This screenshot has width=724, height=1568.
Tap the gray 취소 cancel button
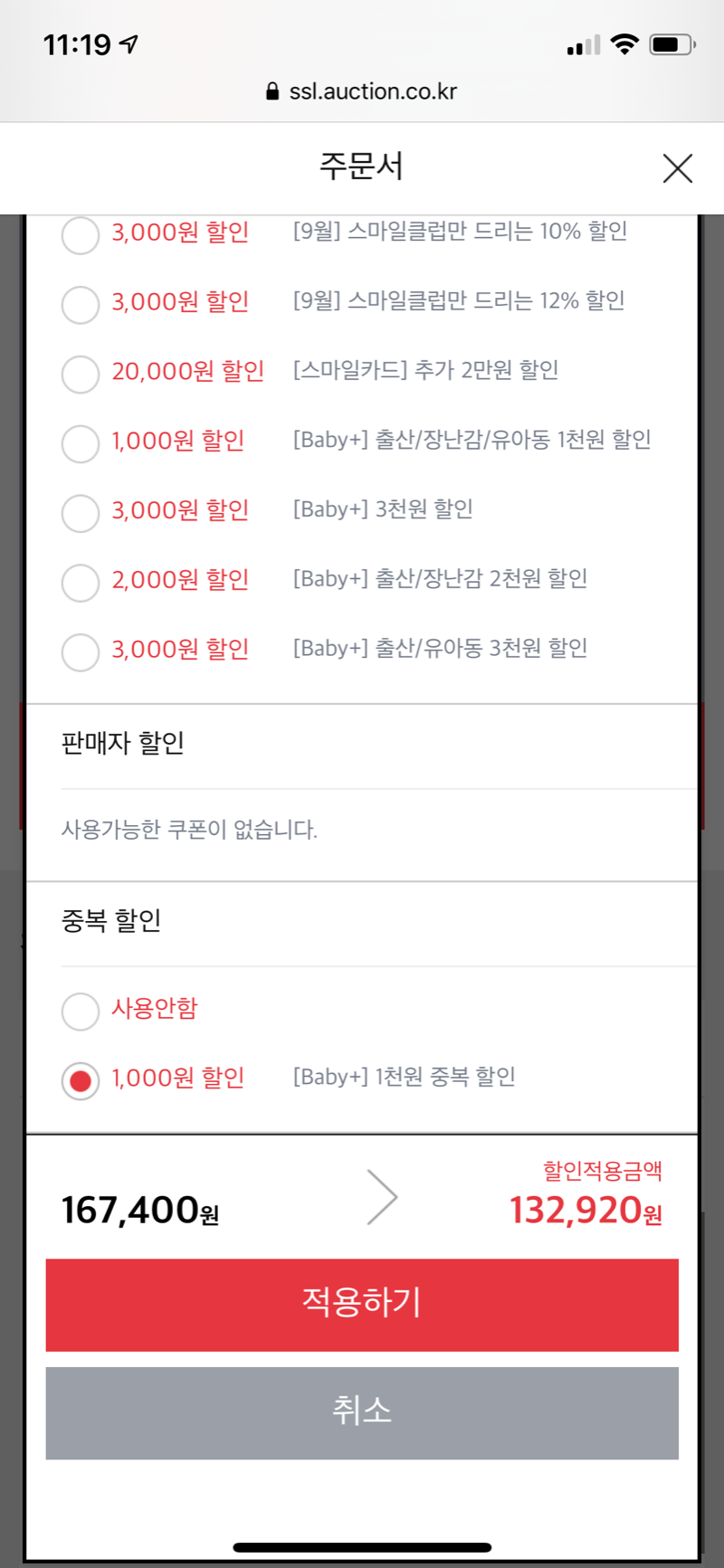point(362,1412)
